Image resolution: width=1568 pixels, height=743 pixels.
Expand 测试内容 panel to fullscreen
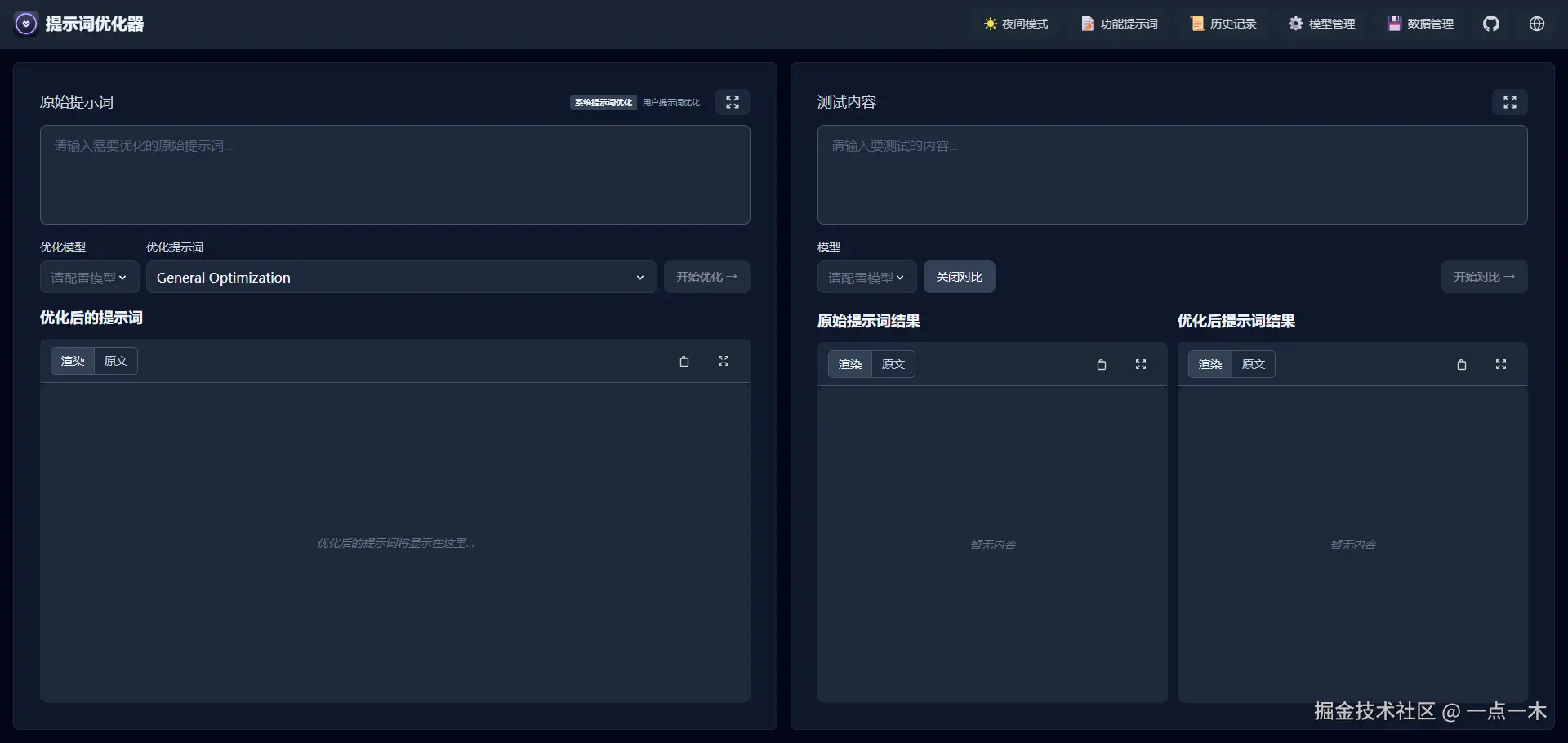(x=1509, y=101)
